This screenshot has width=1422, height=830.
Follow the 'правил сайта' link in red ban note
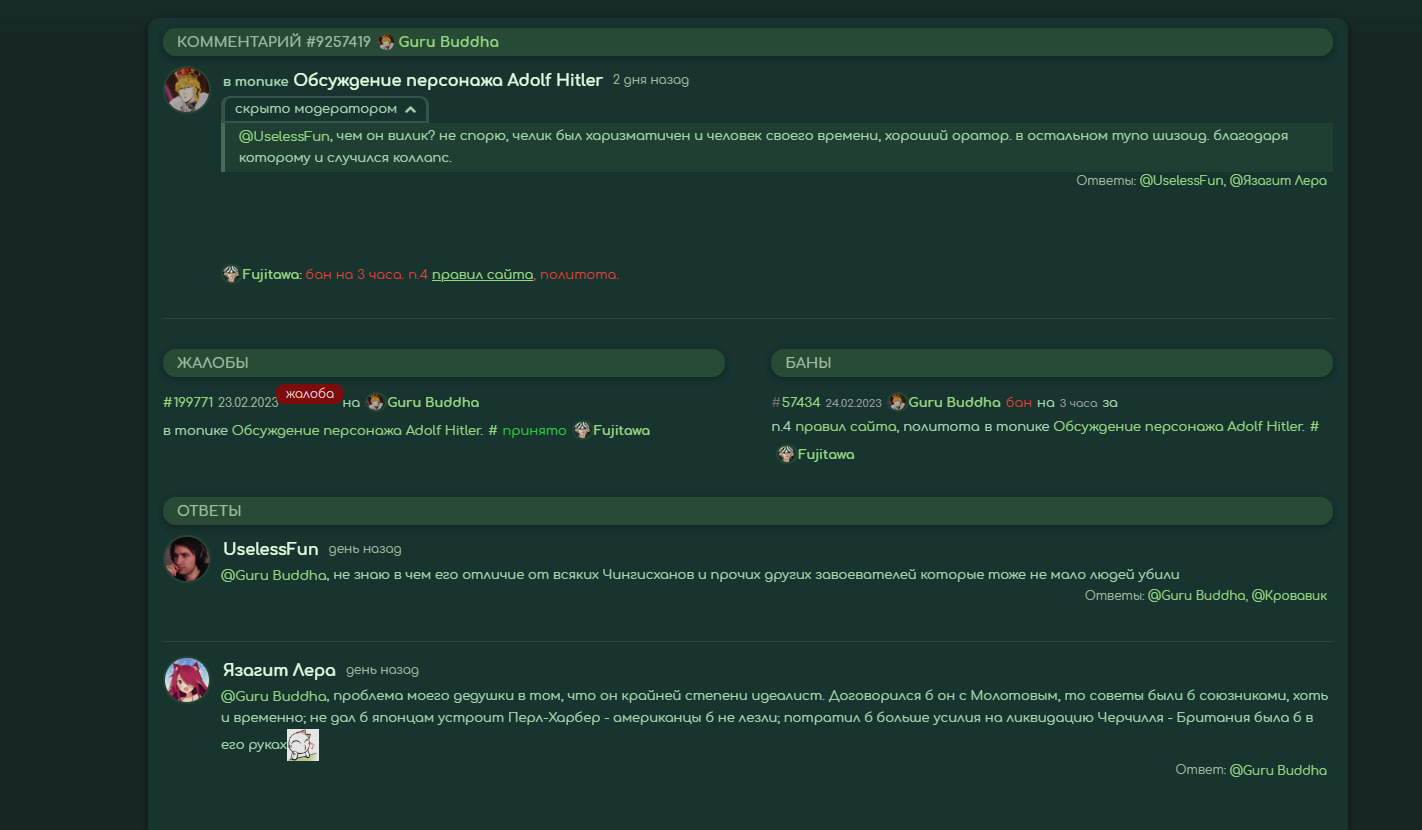pos(482,274)
